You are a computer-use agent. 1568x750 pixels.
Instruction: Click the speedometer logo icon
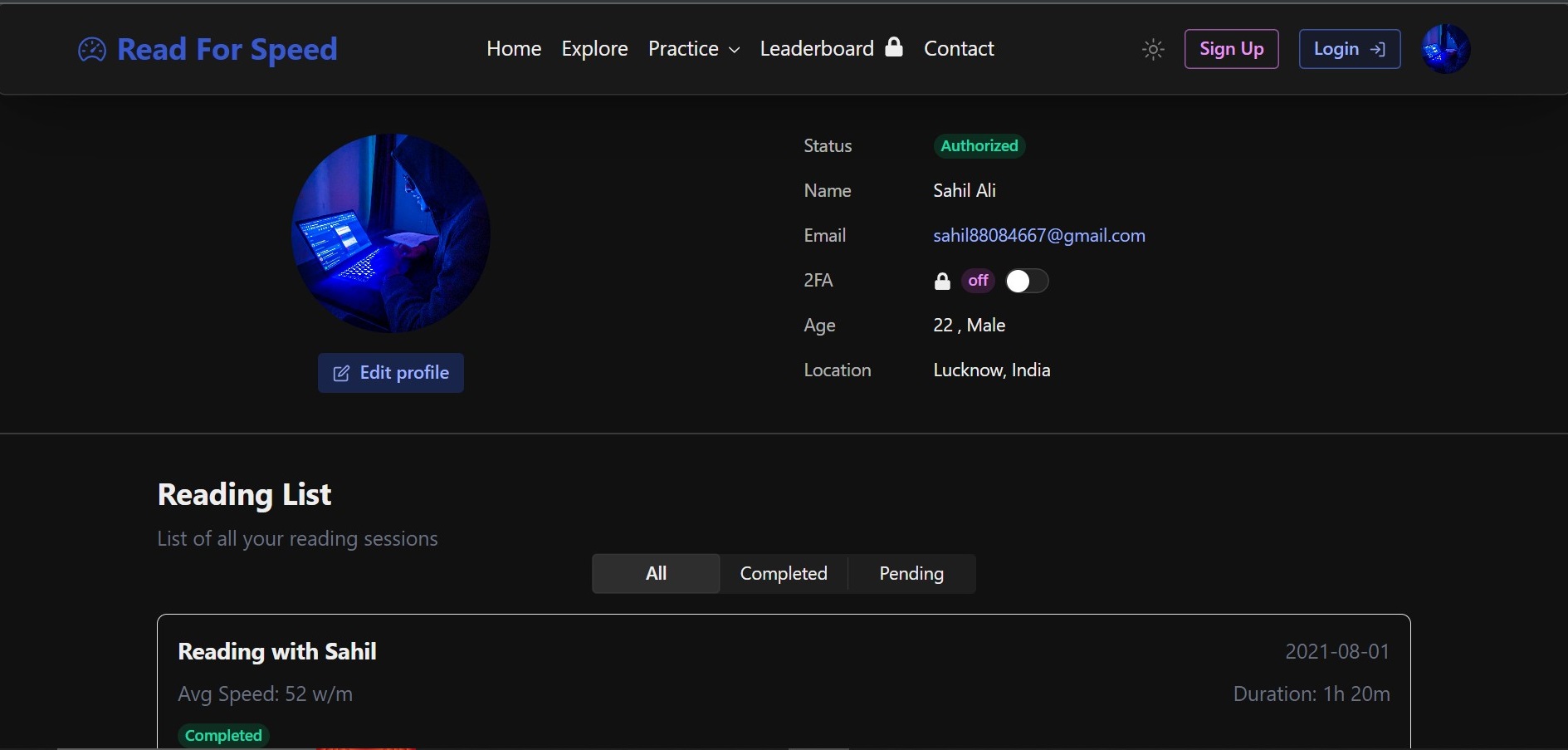coord(92,50)
